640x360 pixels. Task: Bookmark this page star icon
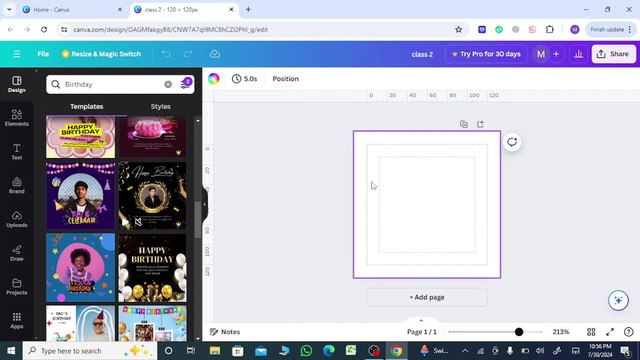(x=458, y=29)
